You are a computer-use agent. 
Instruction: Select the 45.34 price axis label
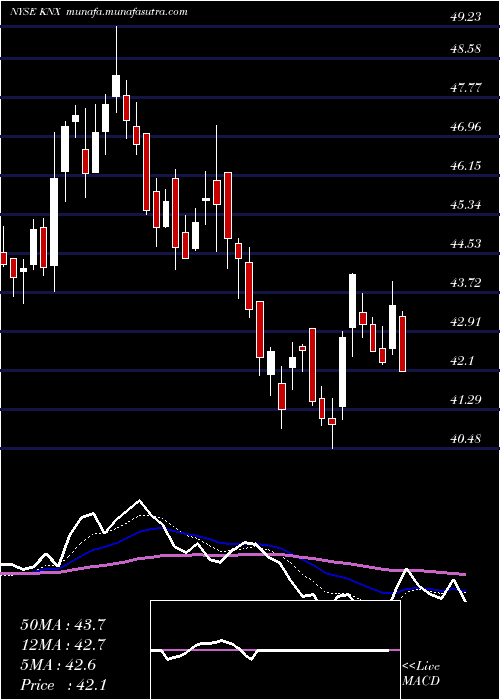(x=465, y=205)
